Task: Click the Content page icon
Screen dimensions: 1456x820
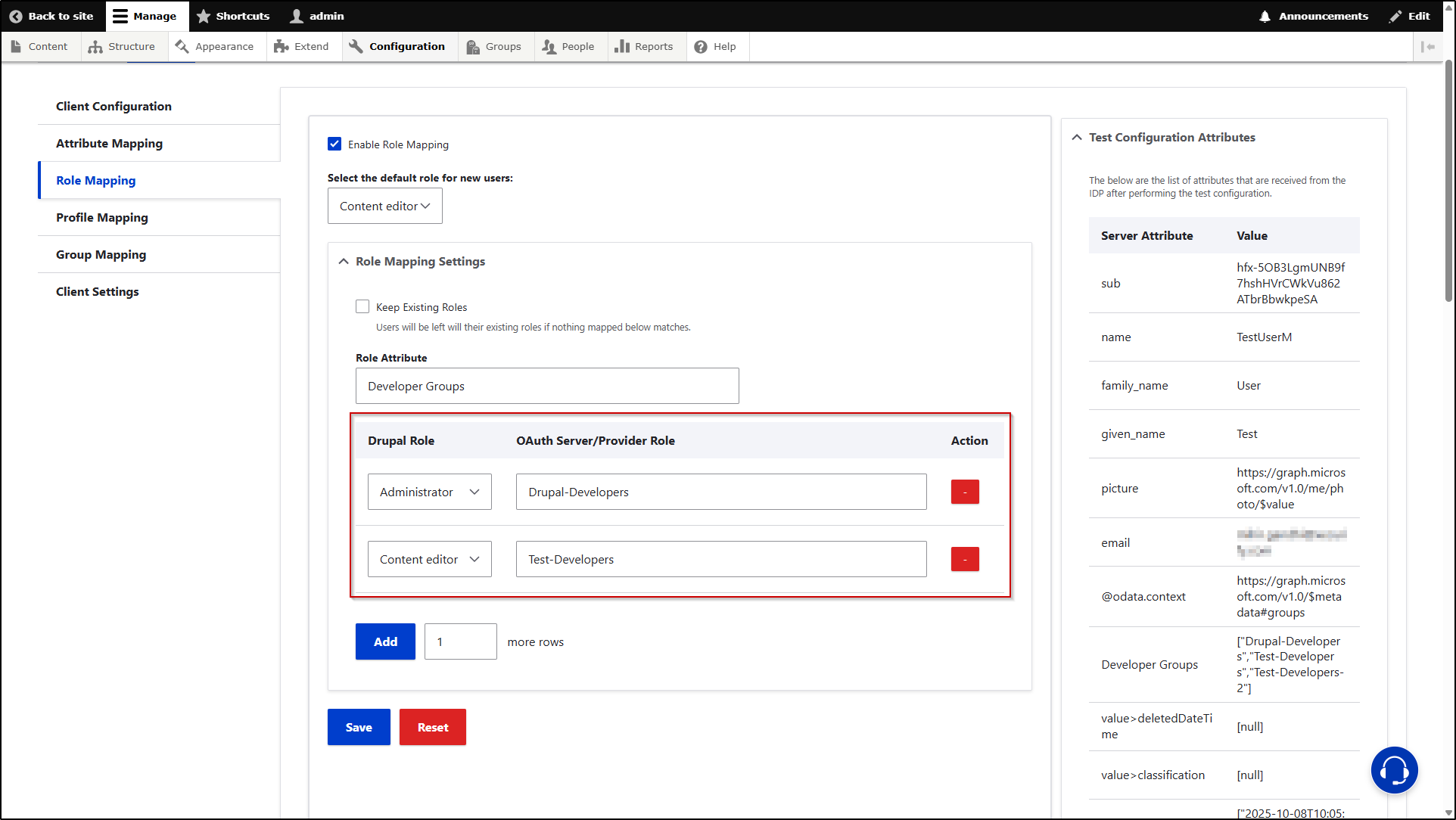Action: pos(16,46)
